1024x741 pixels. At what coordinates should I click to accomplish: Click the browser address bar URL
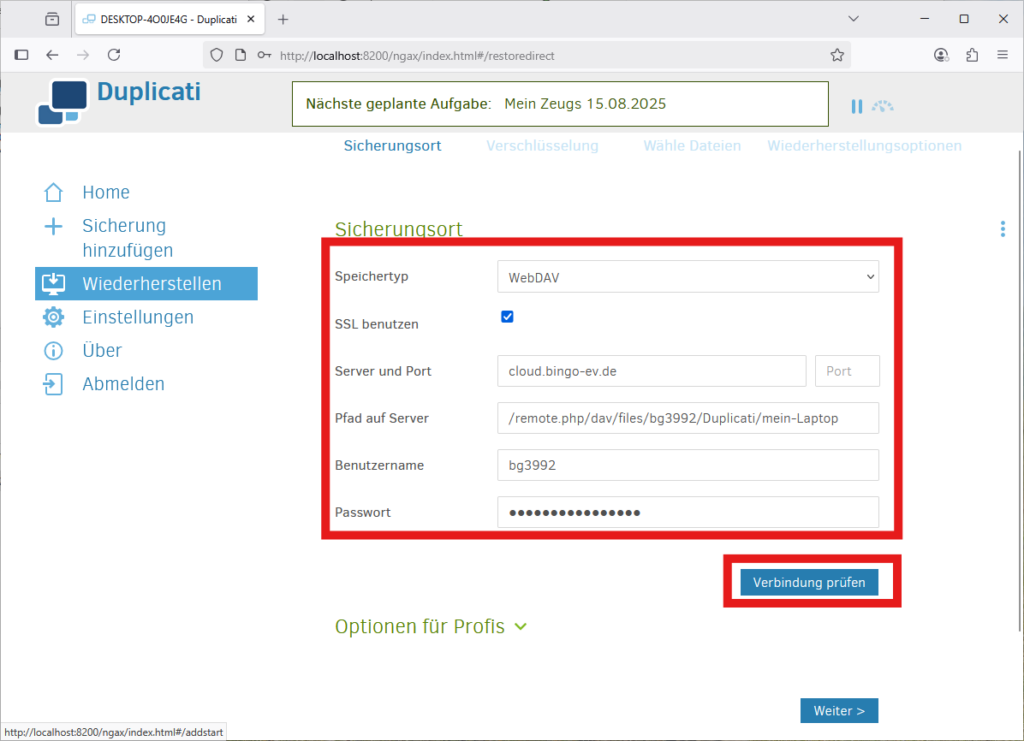417,56
